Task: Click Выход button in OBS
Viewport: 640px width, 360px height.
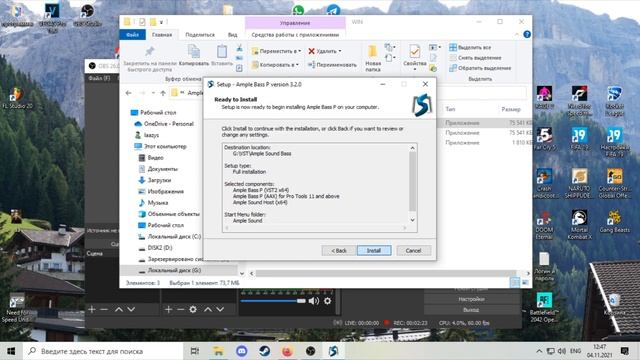Action: click(x=471, y=310)
